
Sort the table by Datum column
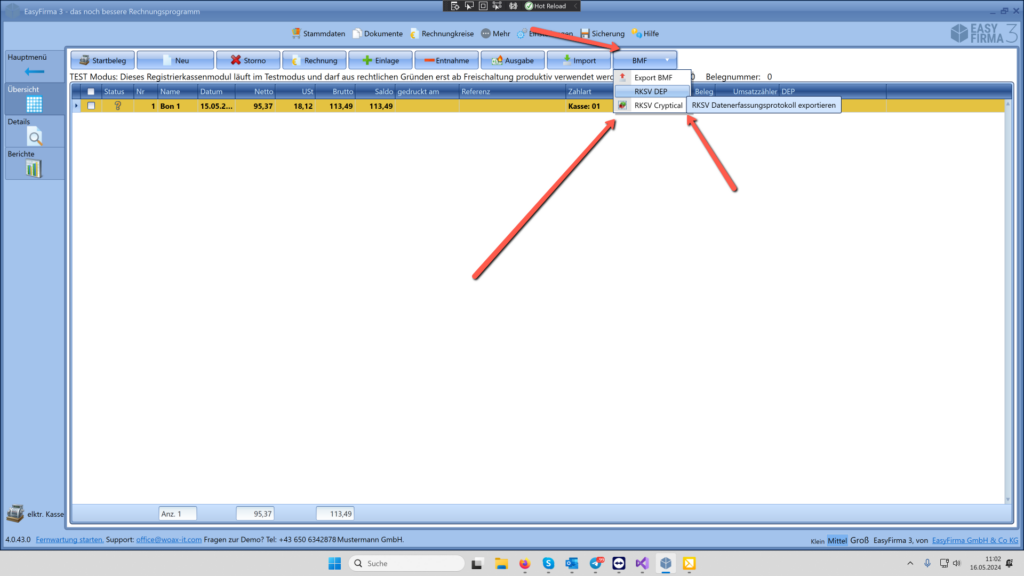tap(216, 91)
